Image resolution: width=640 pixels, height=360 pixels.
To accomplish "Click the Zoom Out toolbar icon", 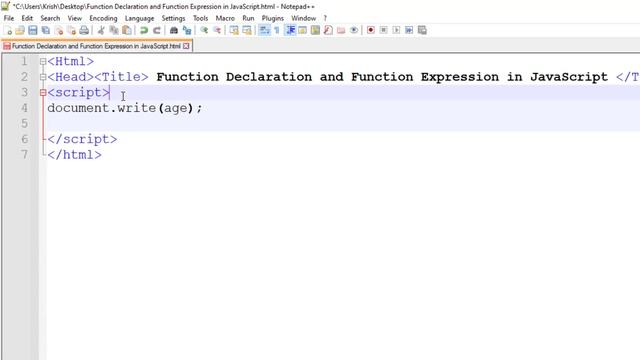I will pos(217,30).
